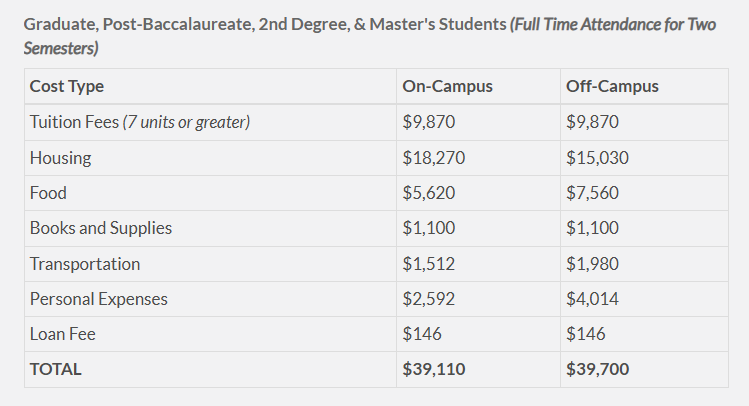
Task: Click the Off-Campus housing cost $15,030
Action: pos(597,158)
